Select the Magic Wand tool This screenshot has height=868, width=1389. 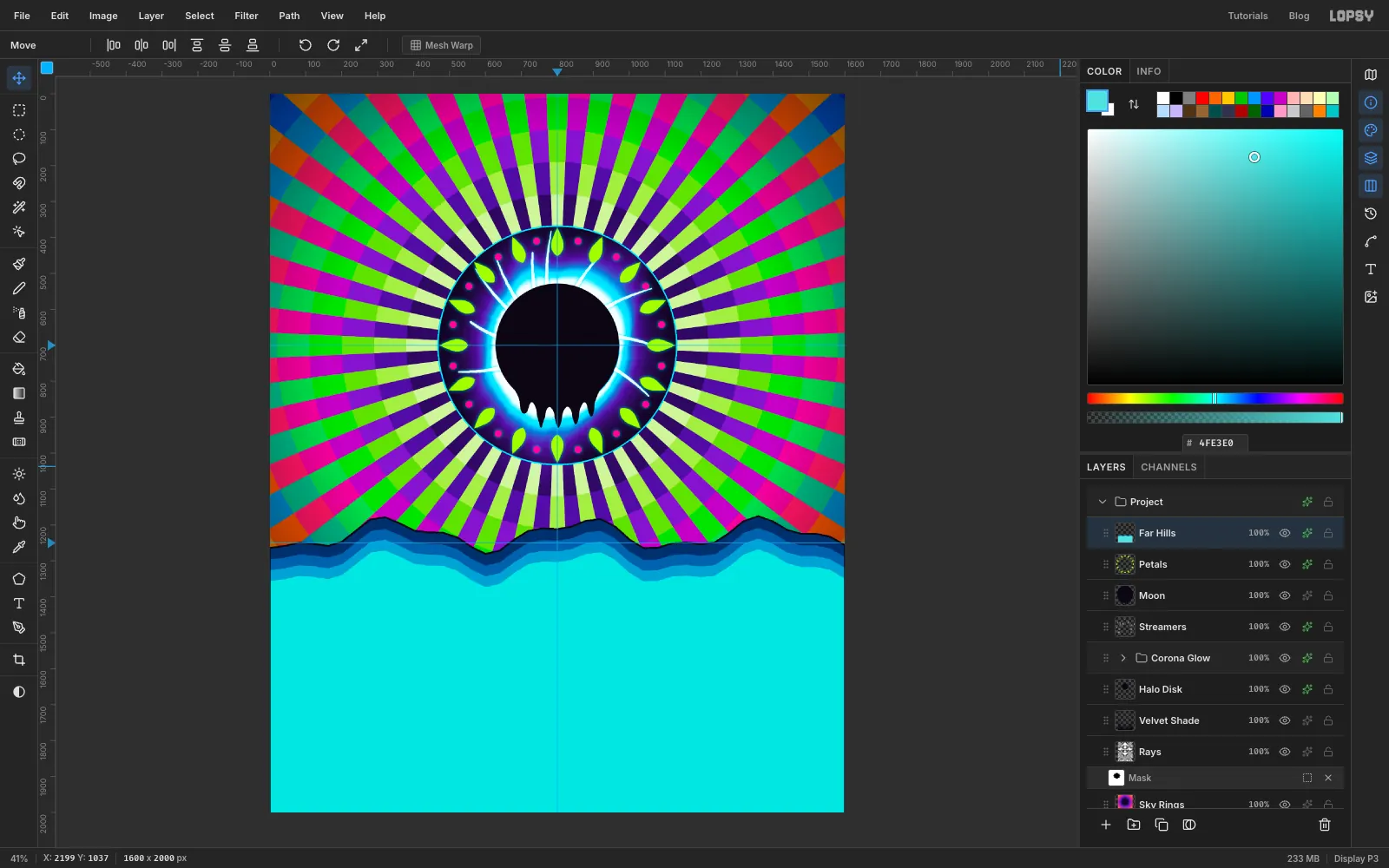pos(19,207)
